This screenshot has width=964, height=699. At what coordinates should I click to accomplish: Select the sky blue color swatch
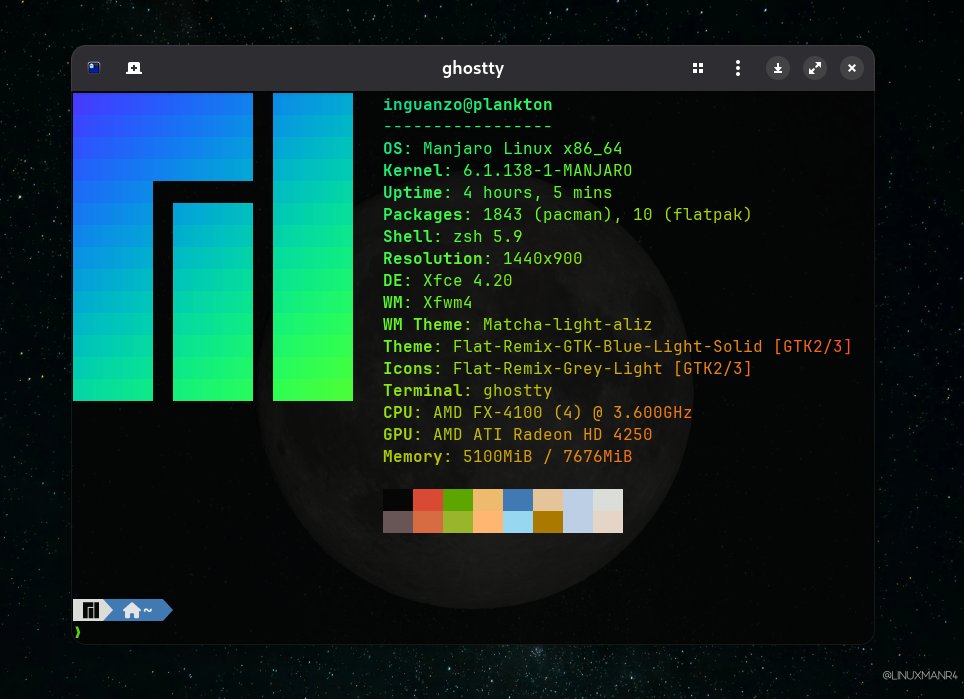518,522
